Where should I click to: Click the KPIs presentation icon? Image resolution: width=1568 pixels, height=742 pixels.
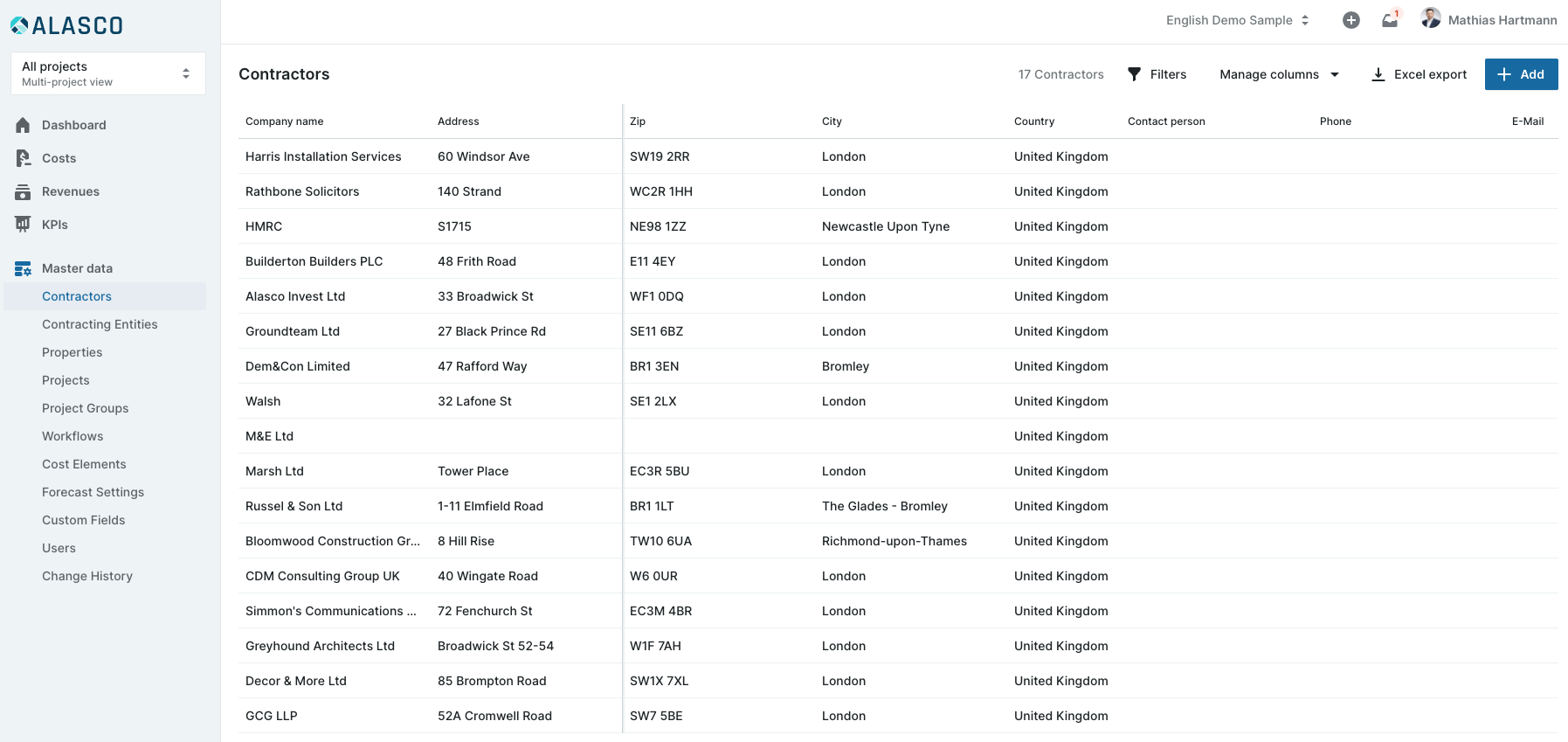point(23,225)
